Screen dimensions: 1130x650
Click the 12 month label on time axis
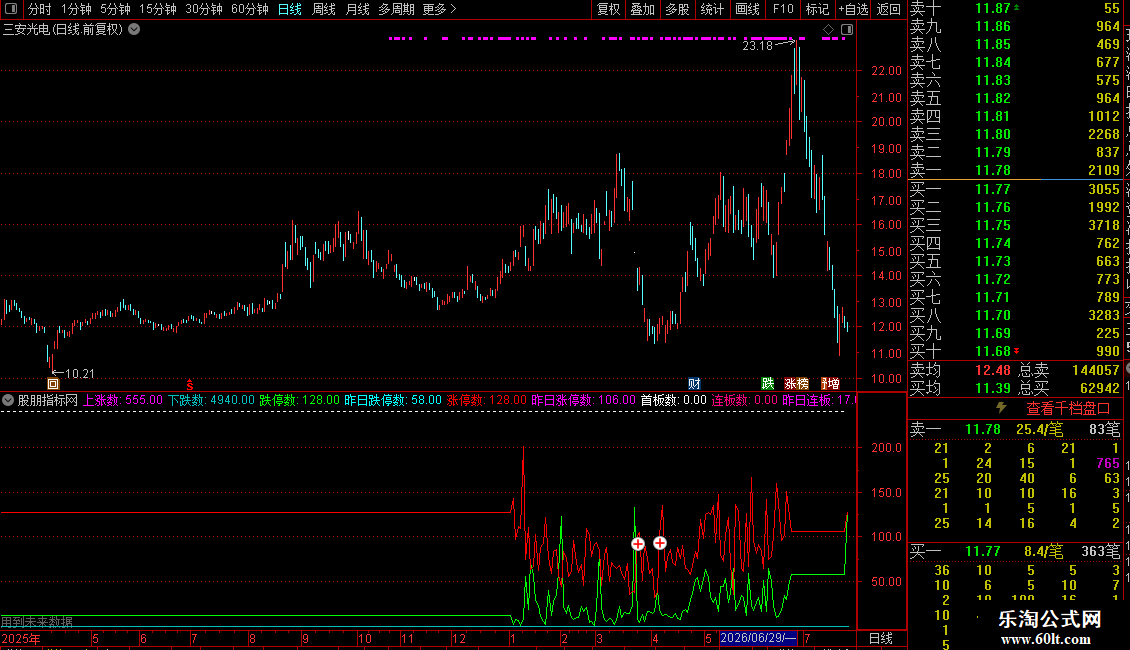(x=458, y=638)
